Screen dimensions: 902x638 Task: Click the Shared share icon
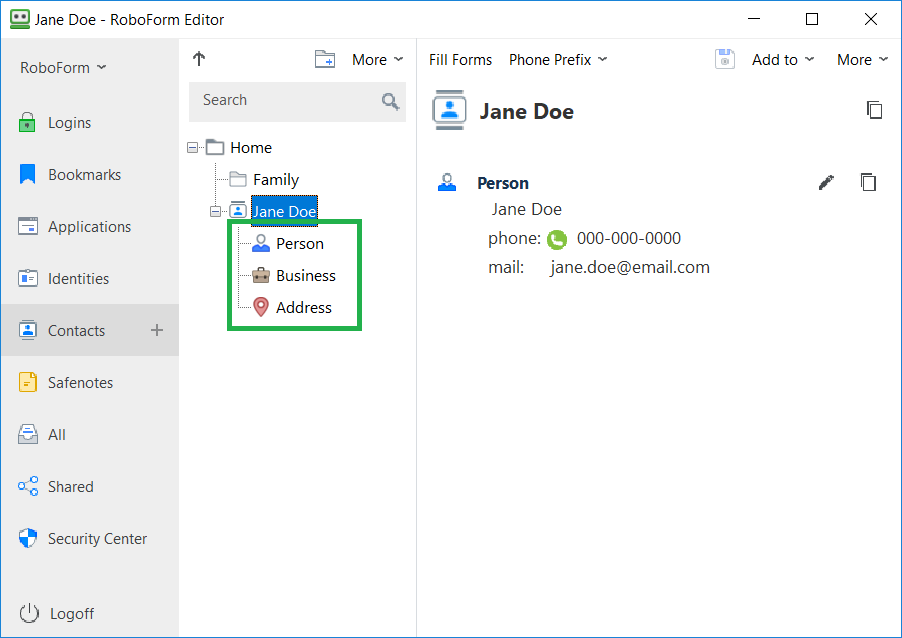tap(28, 486)
